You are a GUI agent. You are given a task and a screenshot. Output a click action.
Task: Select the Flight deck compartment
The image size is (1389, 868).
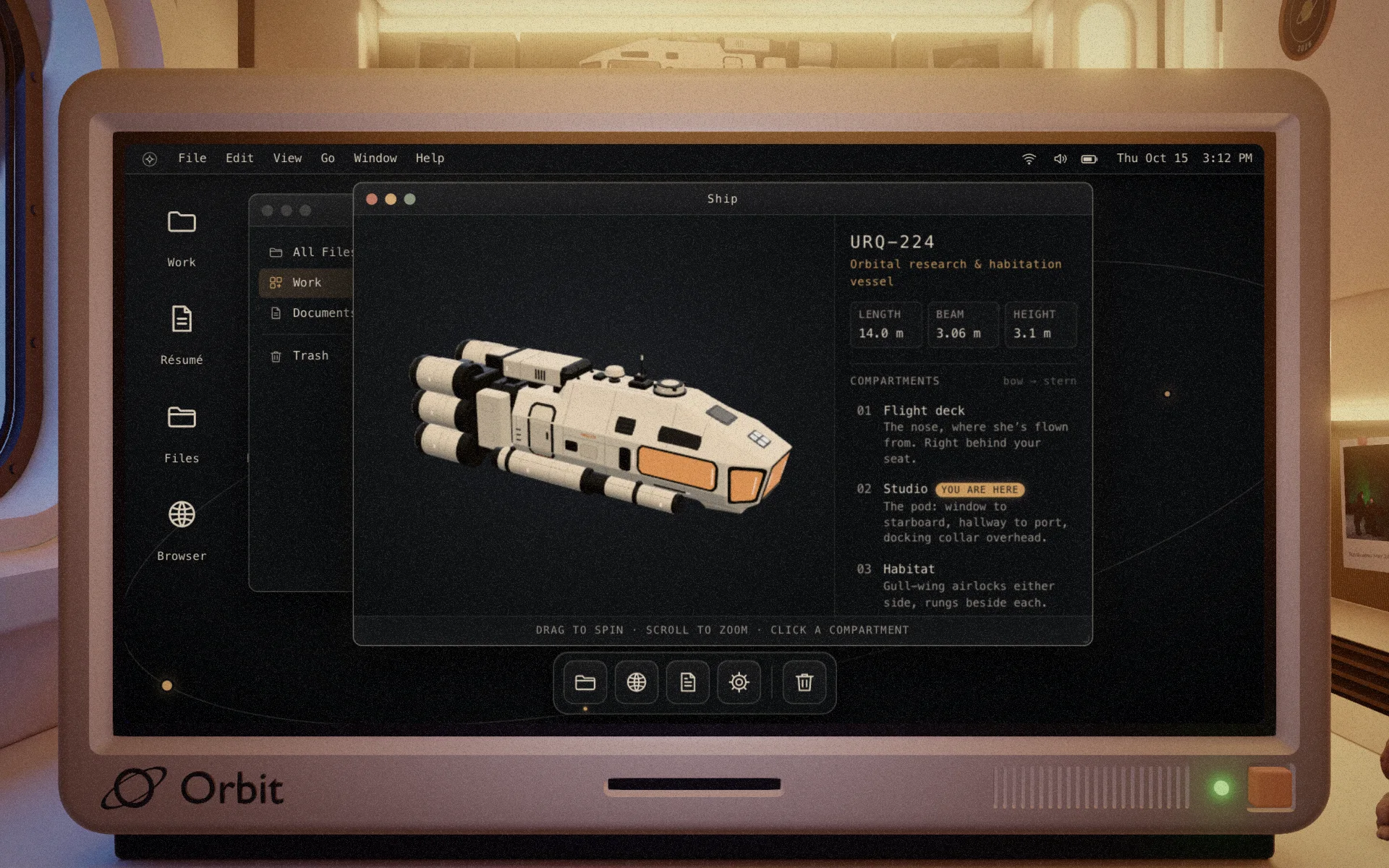coord(964,434)
